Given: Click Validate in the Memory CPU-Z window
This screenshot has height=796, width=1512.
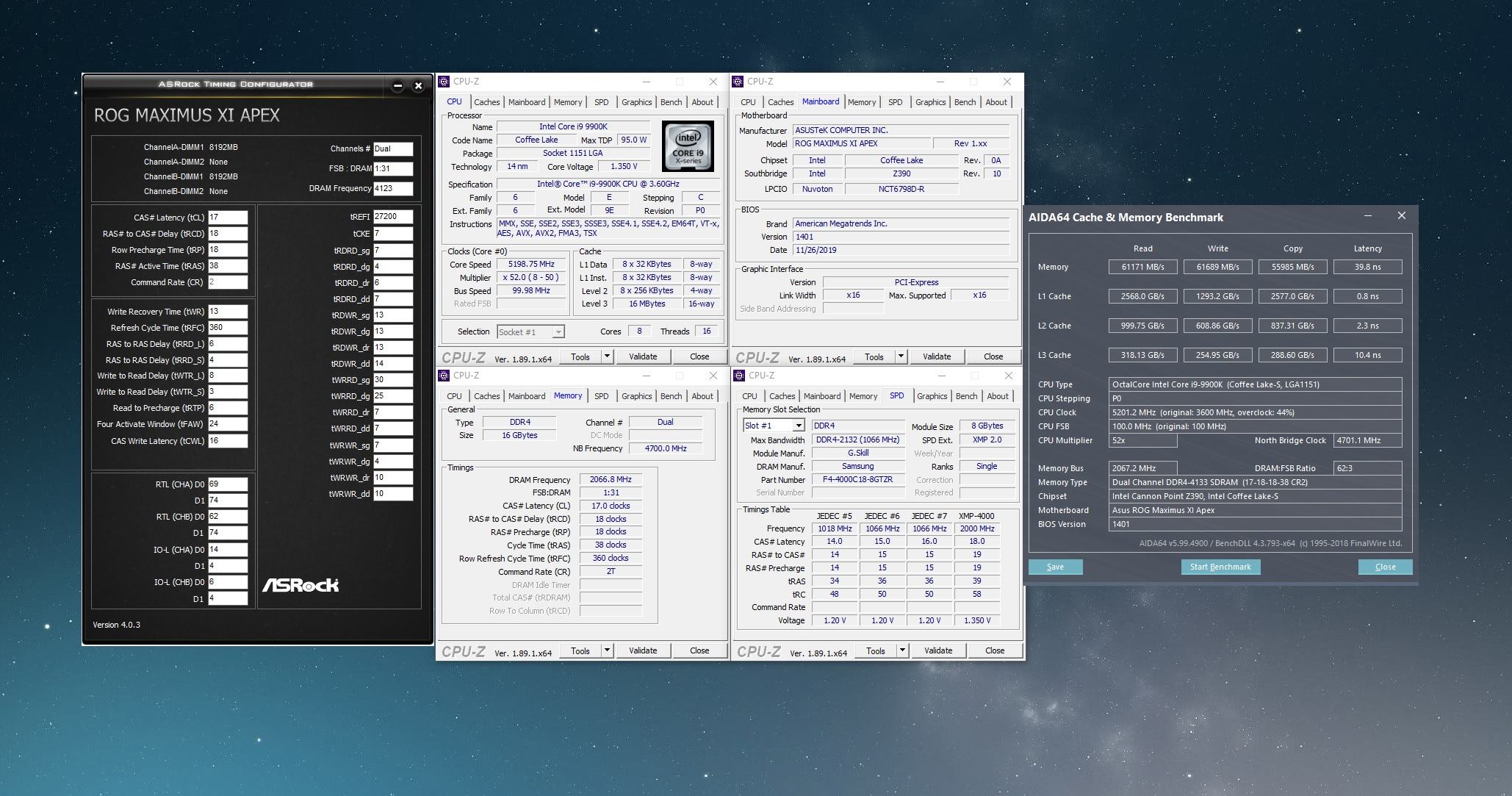Looking at the screenshot, I should pos(642,650).
